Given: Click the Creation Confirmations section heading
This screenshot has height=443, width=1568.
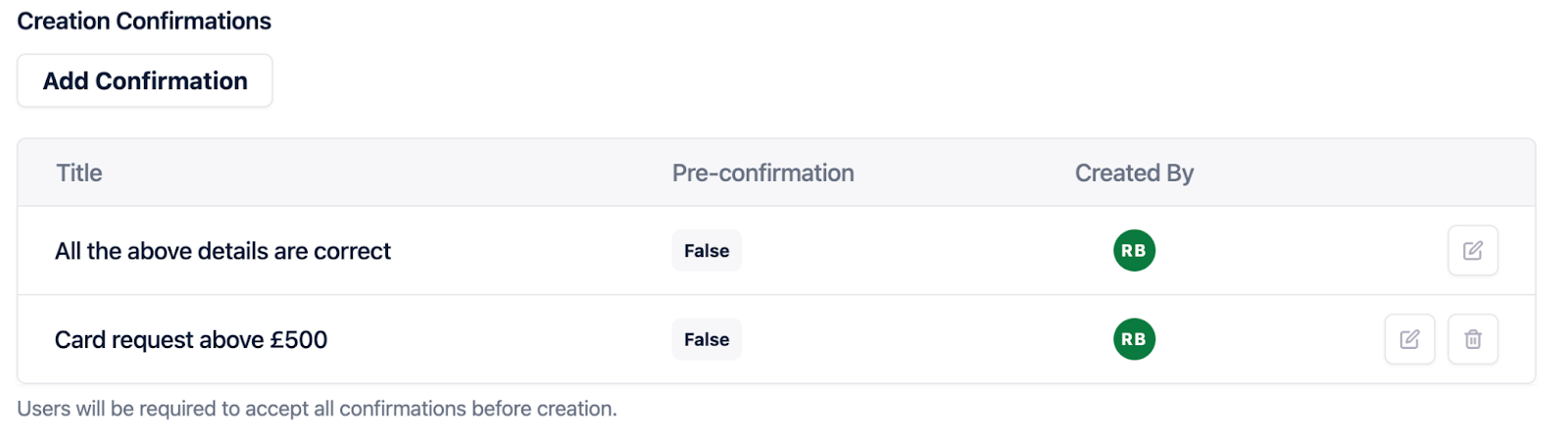Looking at the screenshot, I should [x=144, y=22].
